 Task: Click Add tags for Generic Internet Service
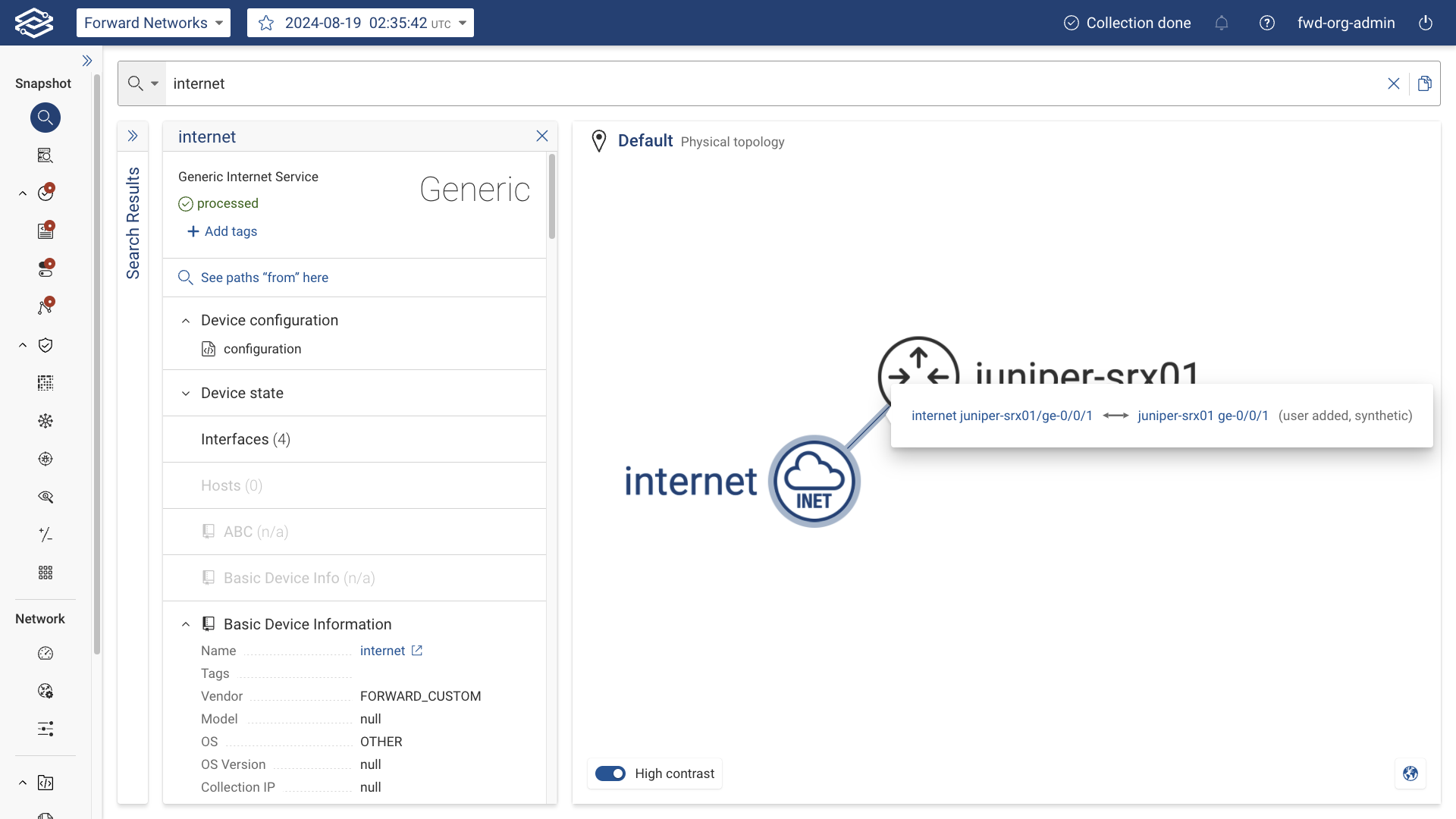click(221, 231)
